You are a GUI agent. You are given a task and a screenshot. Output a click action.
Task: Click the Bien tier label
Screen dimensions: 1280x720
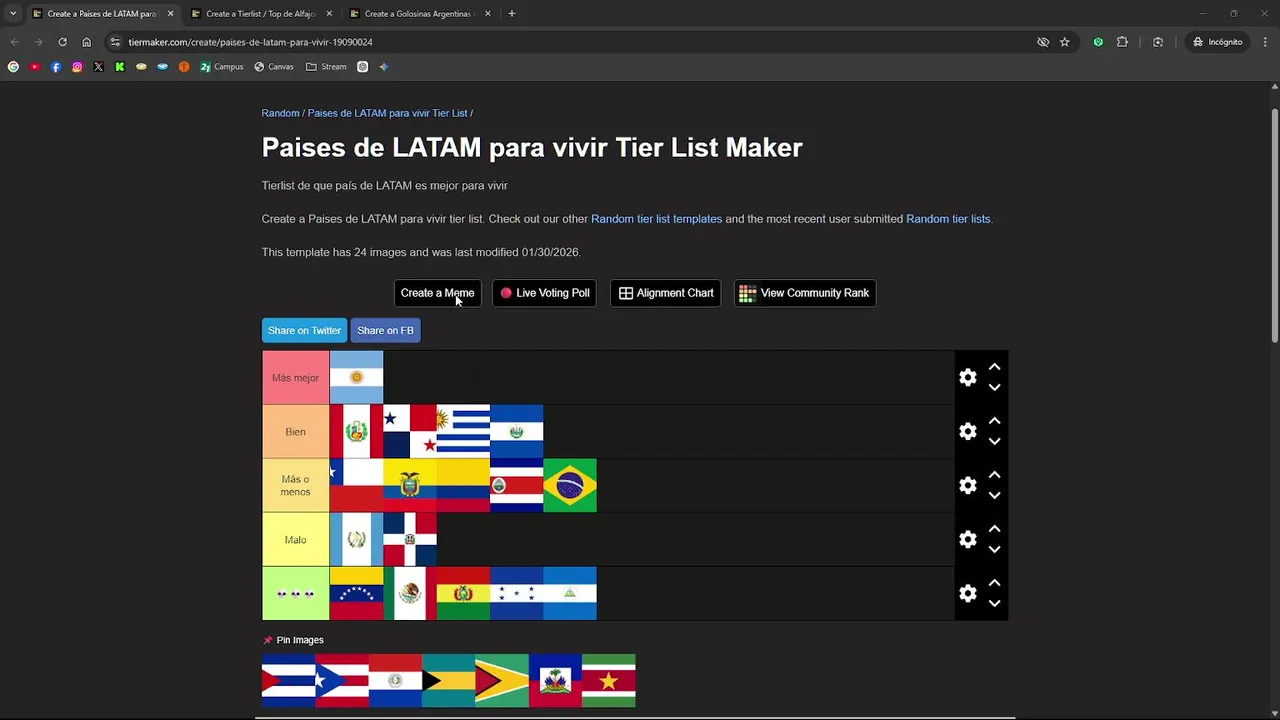click(x=295, y=432)
